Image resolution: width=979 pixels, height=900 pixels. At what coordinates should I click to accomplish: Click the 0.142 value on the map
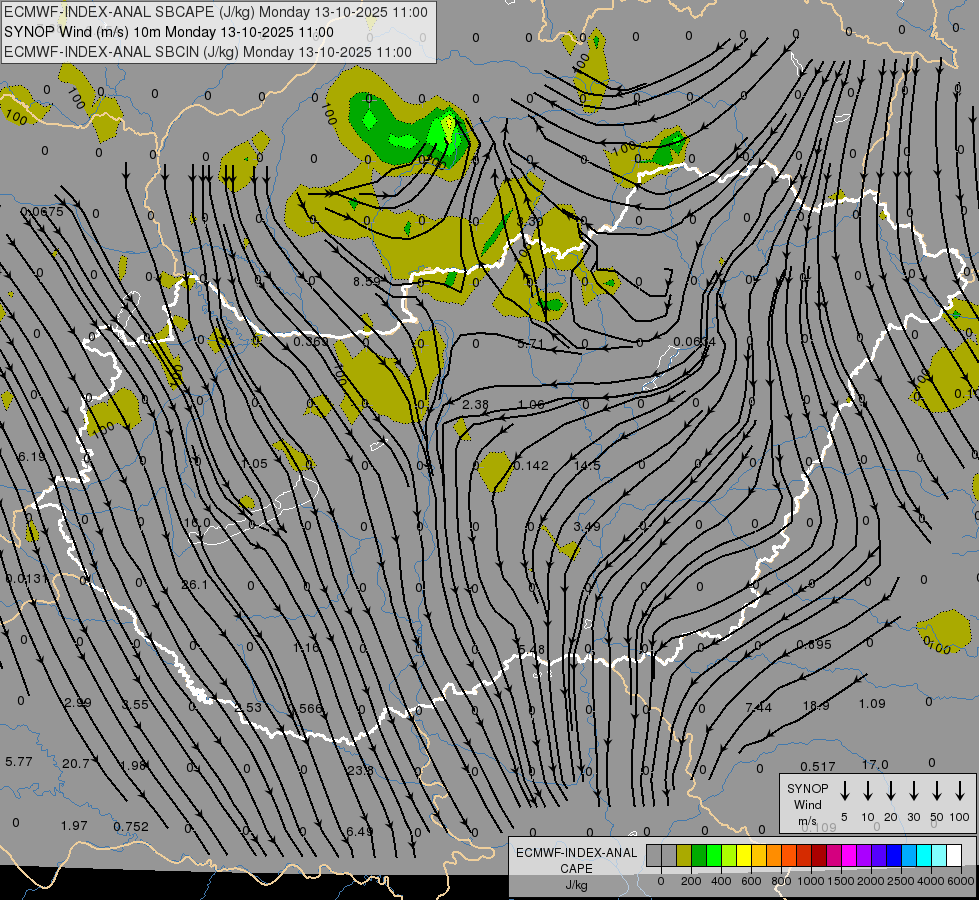pyautogui.click(x=531, y=465)
